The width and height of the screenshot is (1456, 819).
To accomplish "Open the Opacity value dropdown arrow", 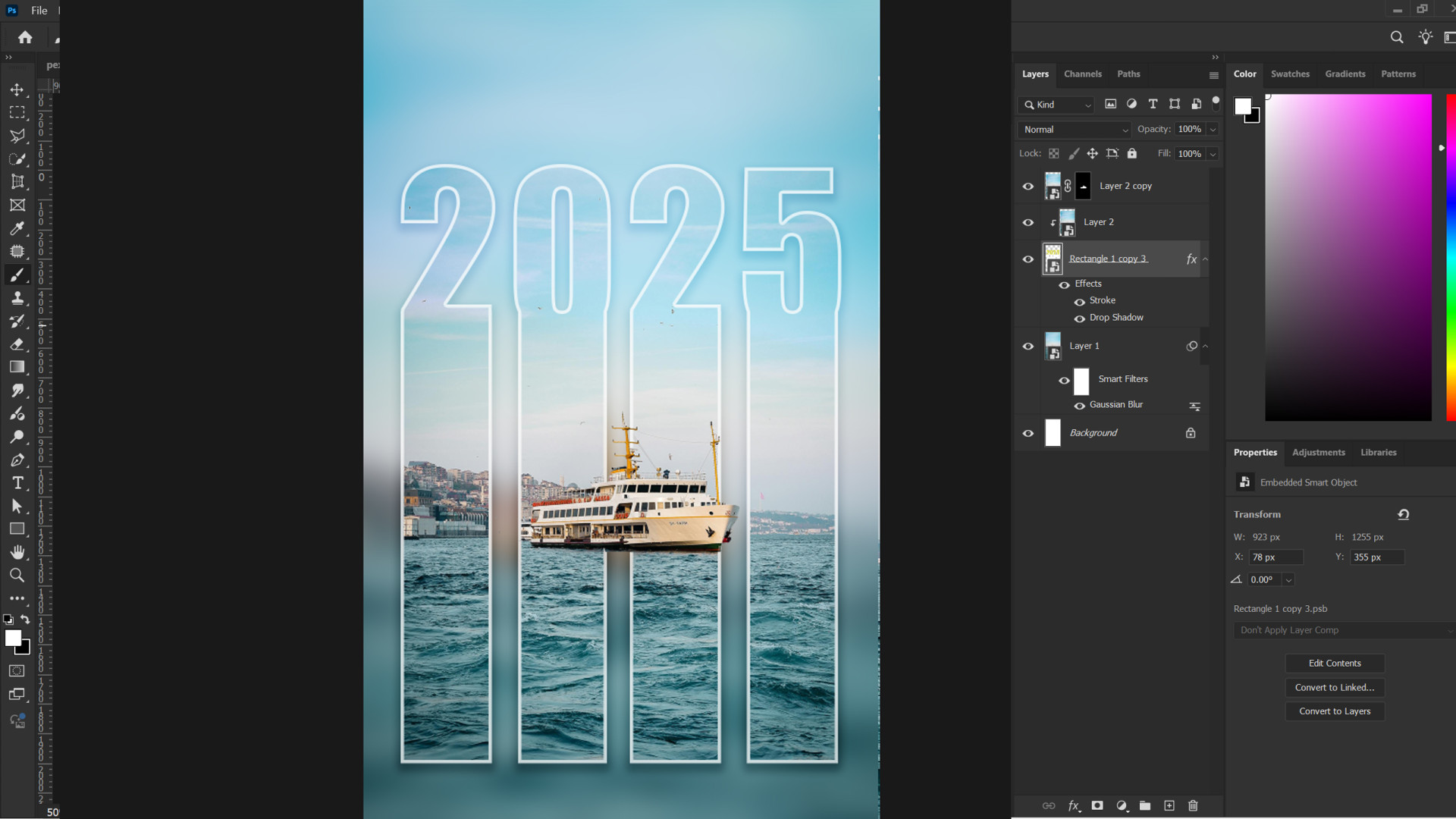I will point(1213,130).
